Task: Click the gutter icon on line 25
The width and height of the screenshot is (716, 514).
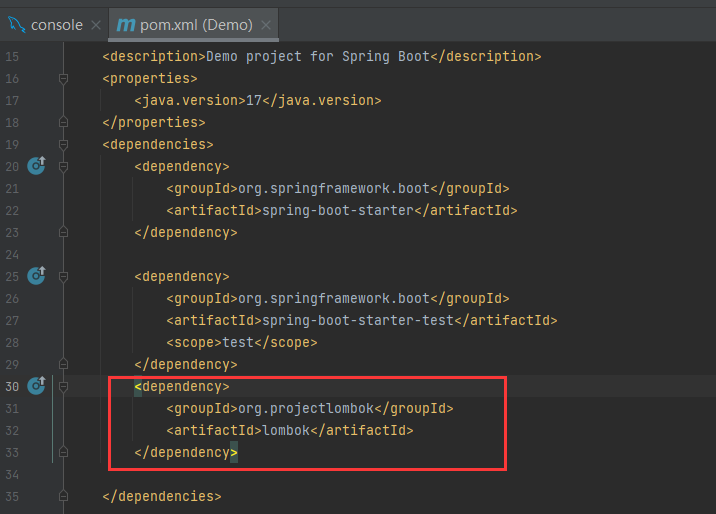Action: pyautogui.click(x=37, y=276)
